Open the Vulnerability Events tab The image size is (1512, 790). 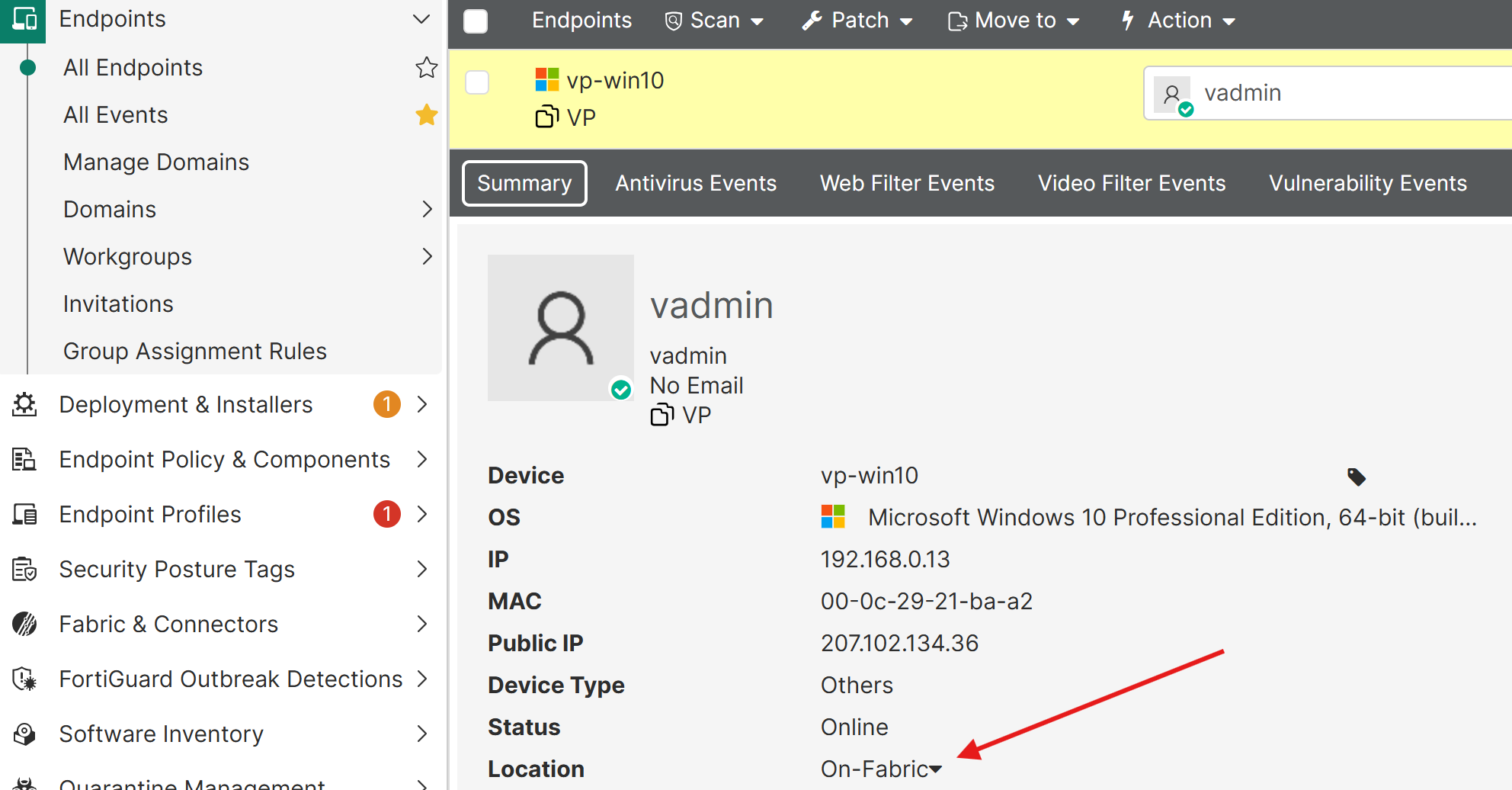(1368, 183)
